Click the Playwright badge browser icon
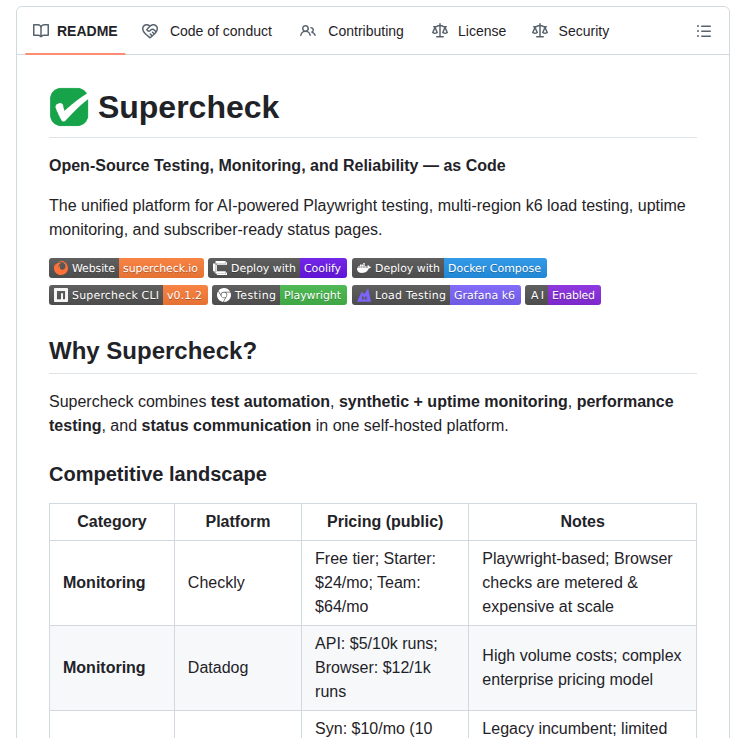The image size is (746, 738). [x=224, y=295]
